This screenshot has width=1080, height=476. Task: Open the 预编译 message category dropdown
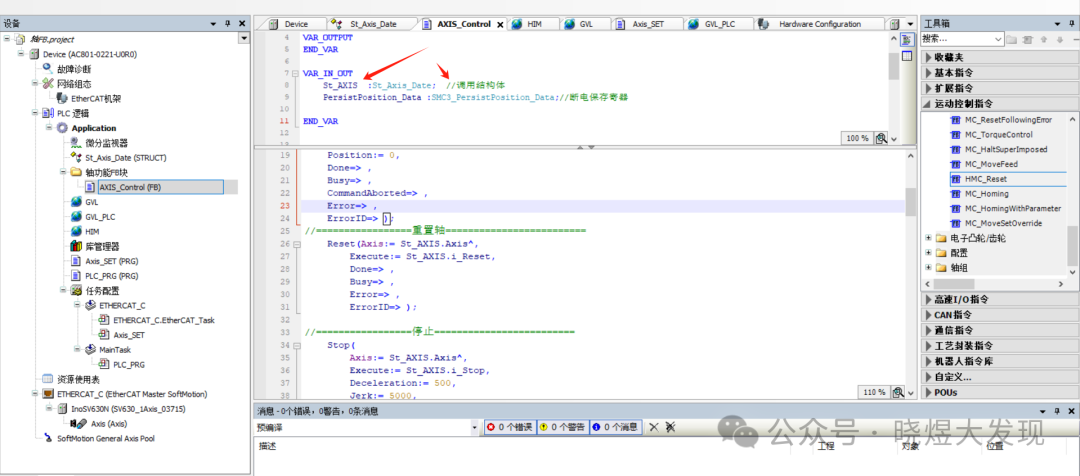(474, 427)
